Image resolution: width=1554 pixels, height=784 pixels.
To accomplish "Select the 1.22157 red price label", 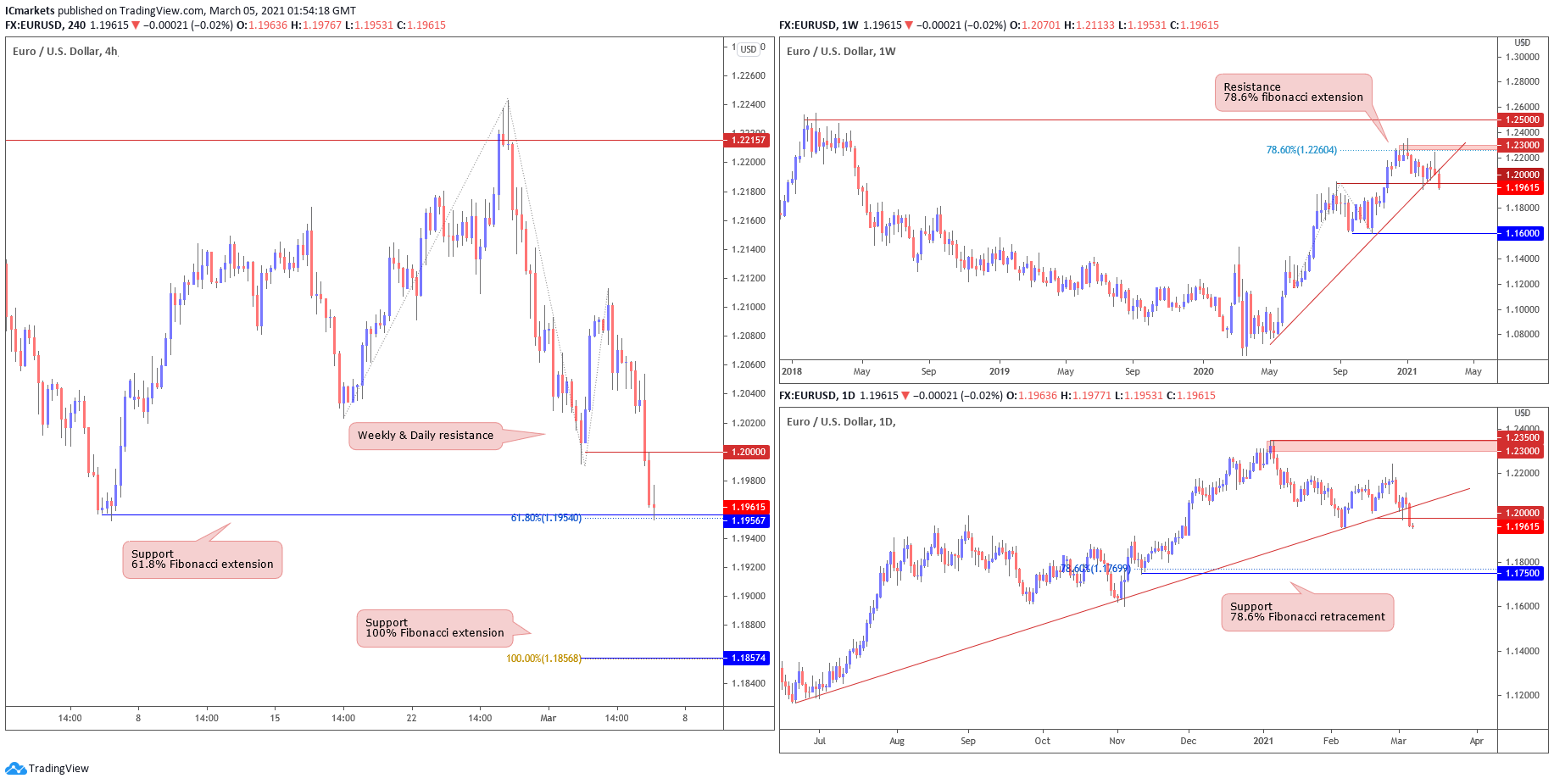I will pos(746,140).
